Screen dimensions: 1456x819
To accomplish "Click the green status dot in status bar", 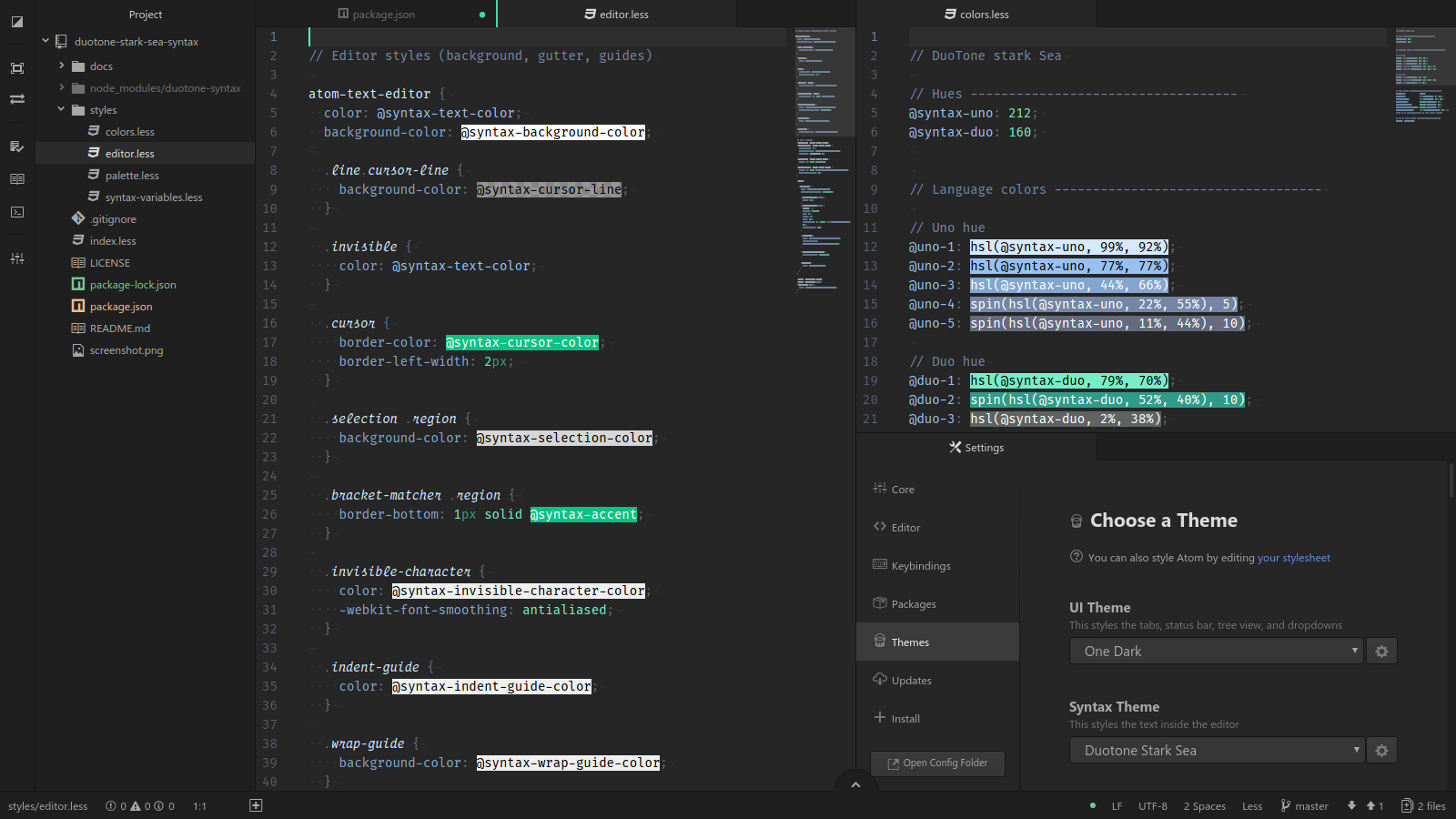I will (1093, 805).
